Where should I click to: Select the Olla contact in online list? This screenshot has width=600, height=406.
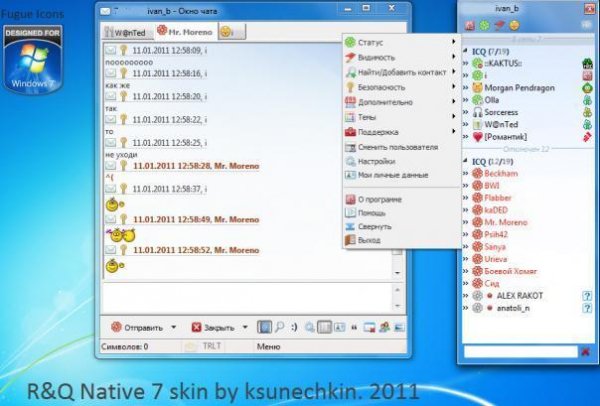pos(492,100)
